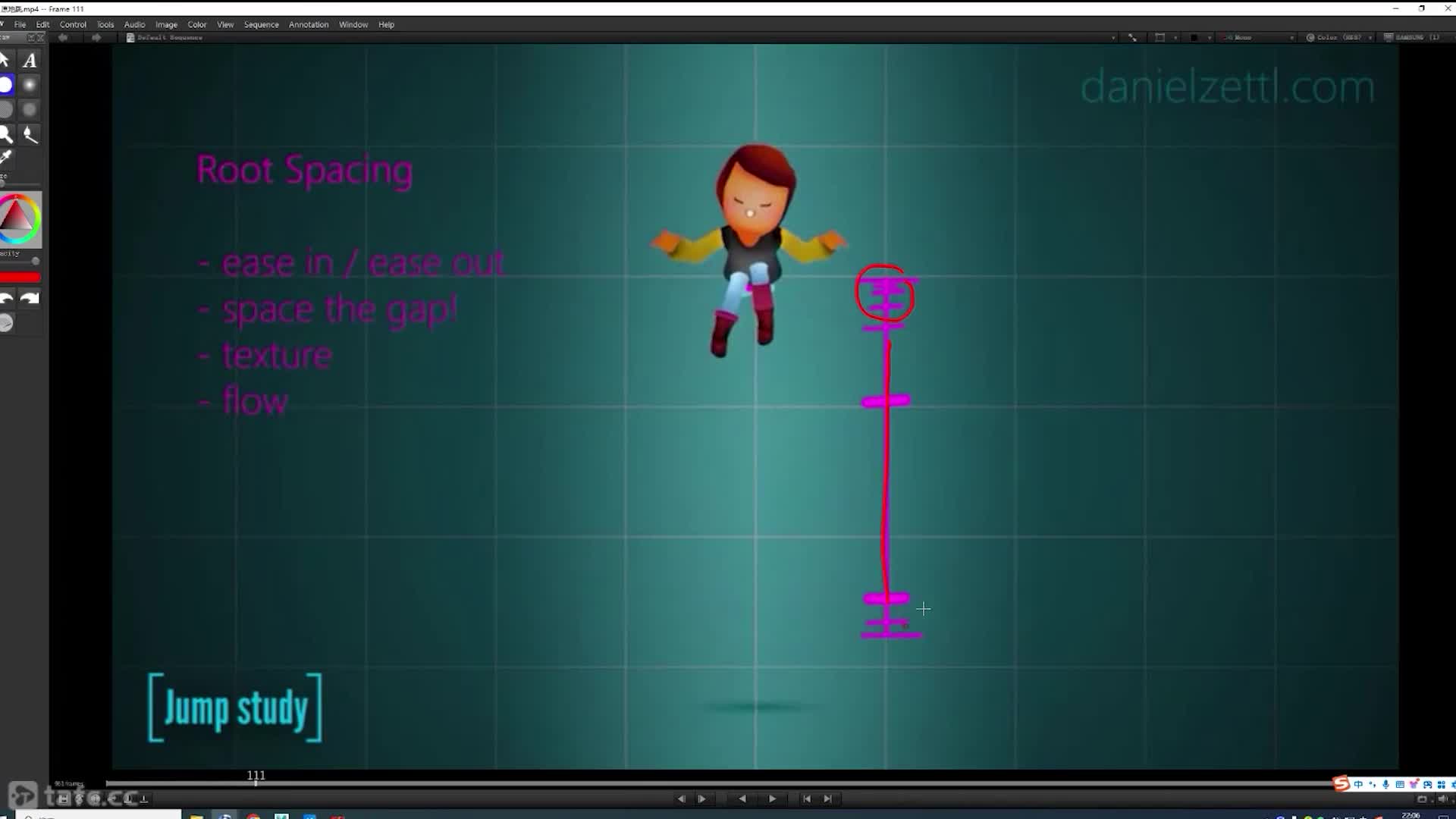Open the Help menu
Screen dimensions: 1456x819
coord(386,24)
